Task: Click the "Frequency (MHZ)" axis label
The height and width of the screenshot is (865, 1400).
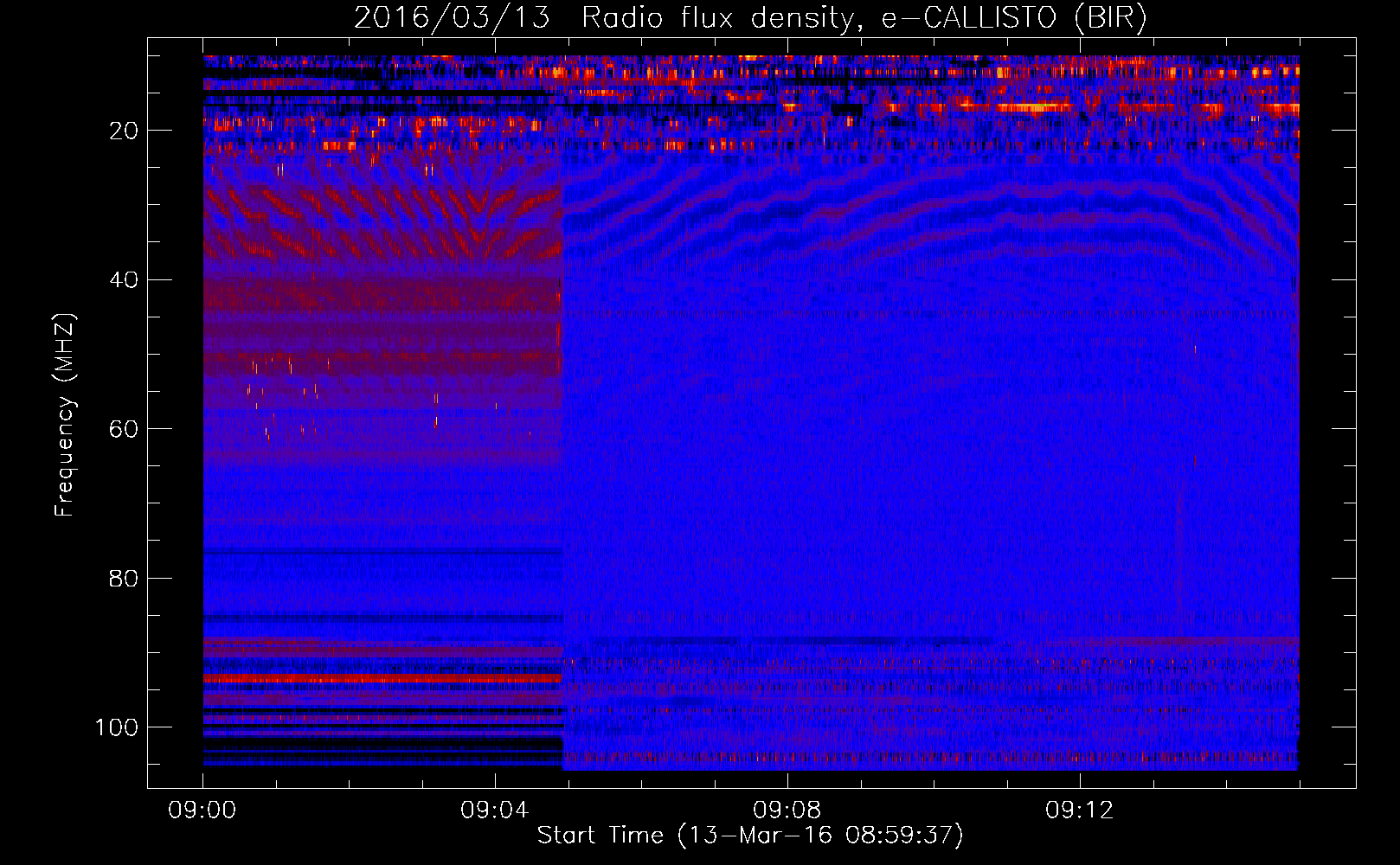Action: pos(65,415)
